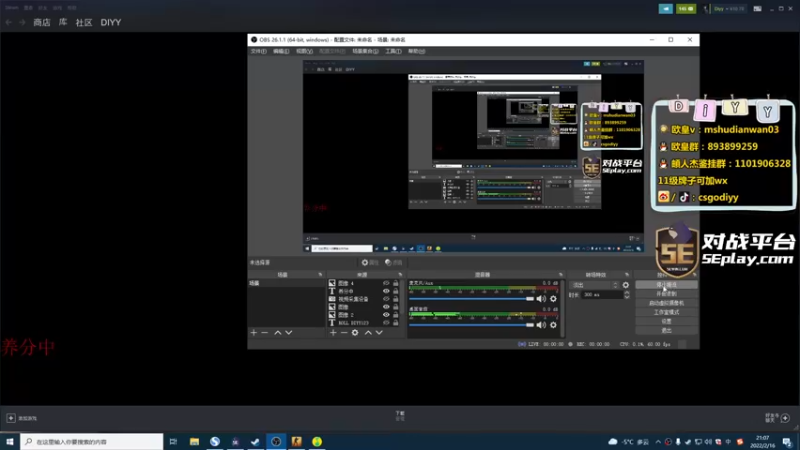The image size is (800, 450).
Task: Click the Windows taskbar search box
Action: [92, 441]
